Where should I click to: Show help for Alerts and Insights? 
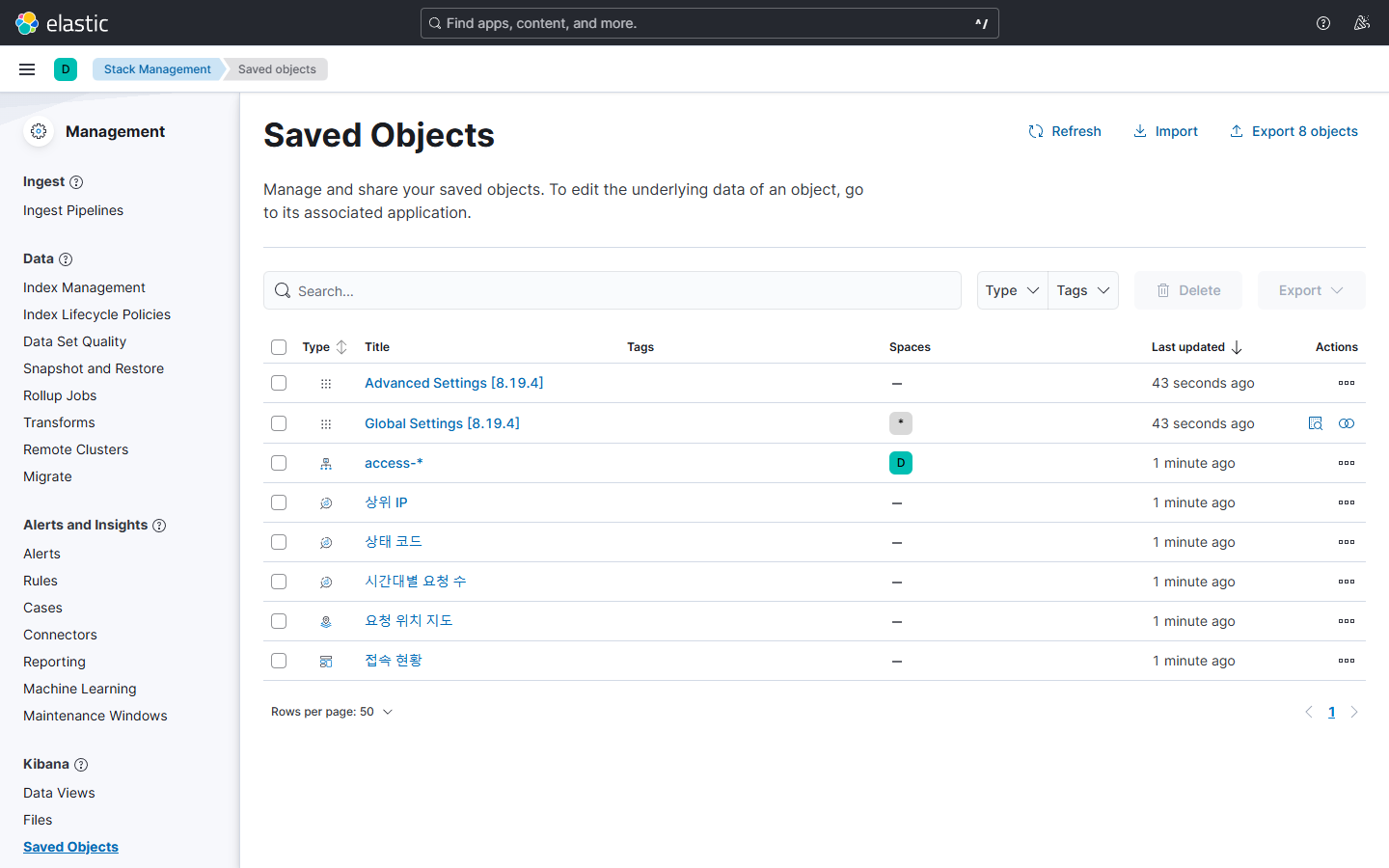(x=159, y=526)
